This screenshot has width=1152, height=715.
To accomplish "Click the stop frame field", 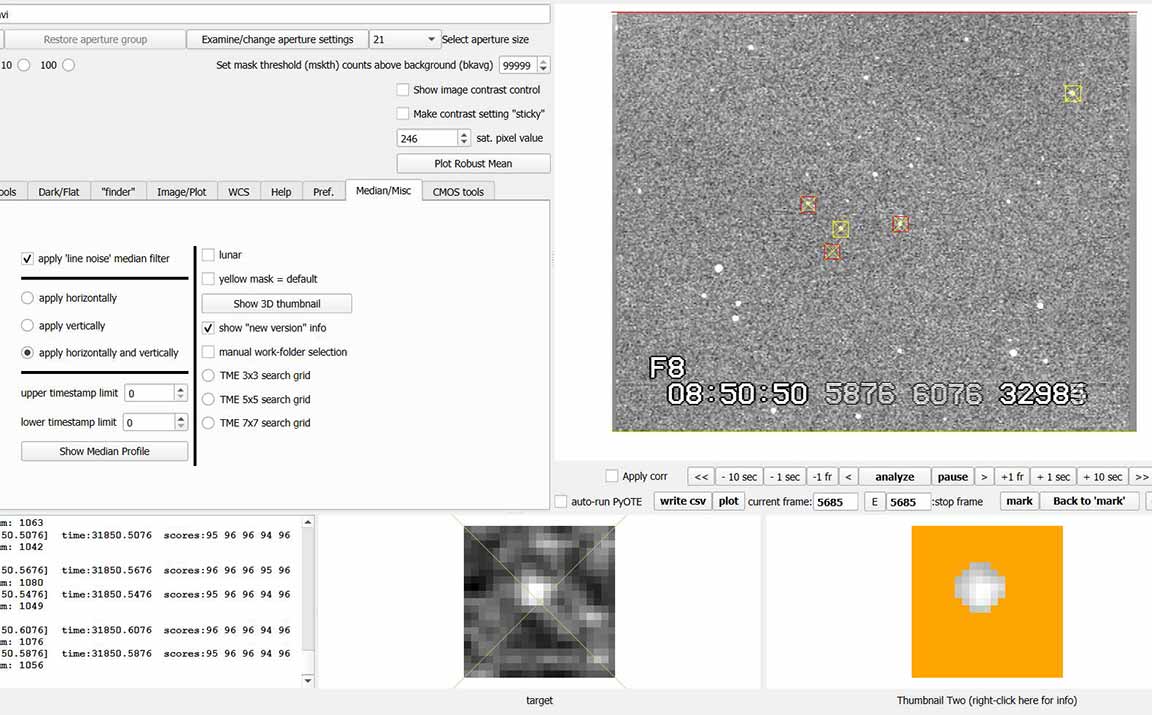I will pyautogui.click(x=908, y=502).
